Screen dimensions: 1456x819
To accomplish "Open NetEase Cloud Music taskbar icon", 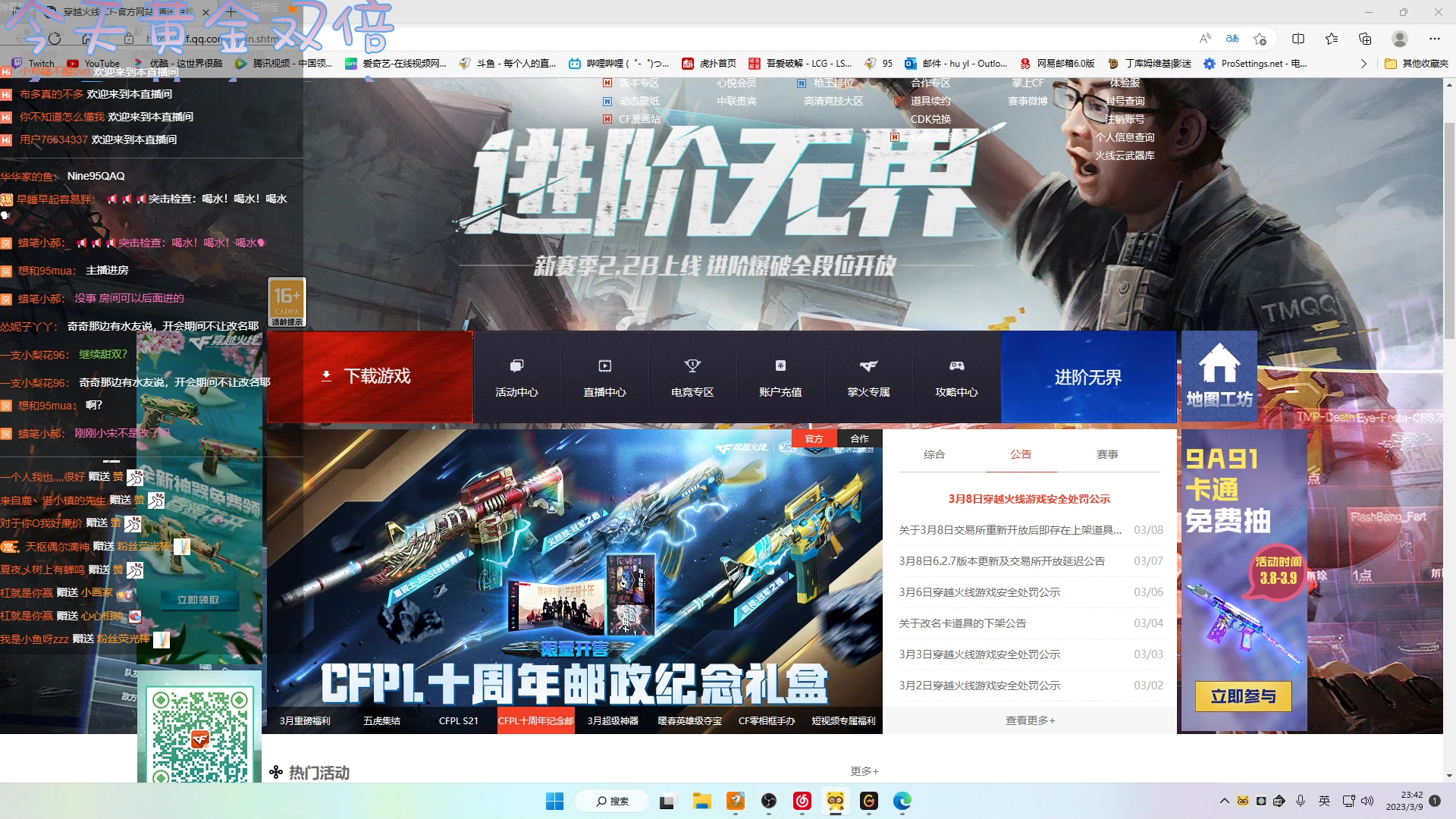I will (x=802, y=801).
